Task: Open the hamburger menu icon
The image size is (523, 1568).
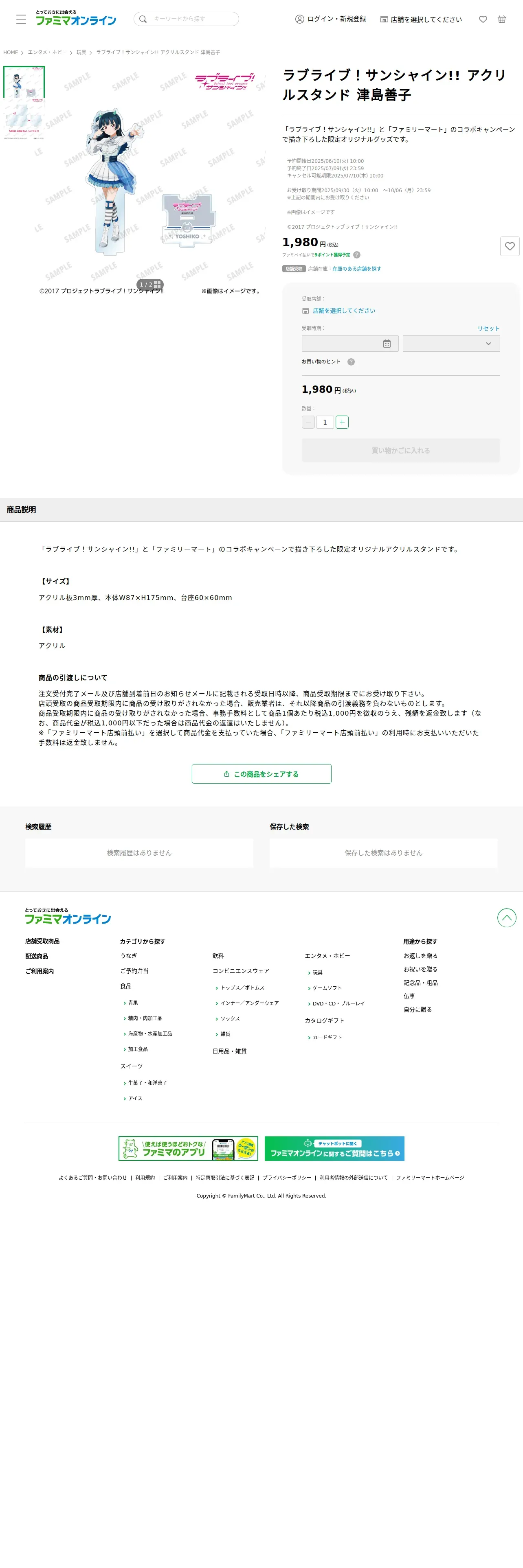Action: [x=21, y=19]
